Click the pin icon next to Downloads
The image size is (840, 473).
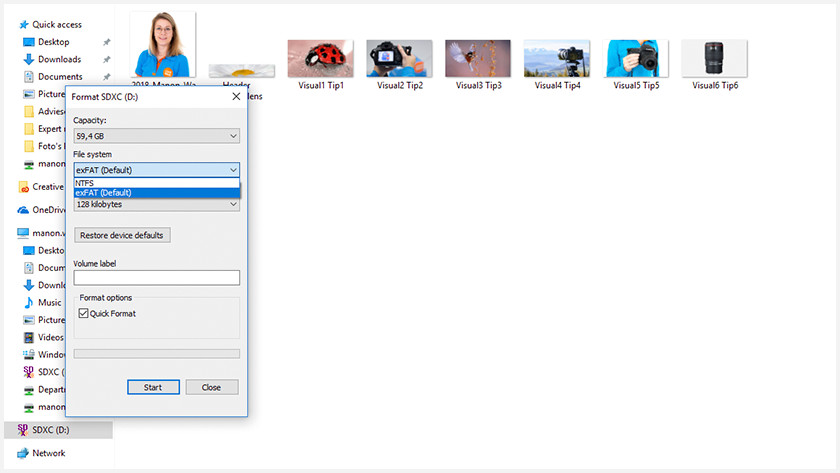point(107,59)
